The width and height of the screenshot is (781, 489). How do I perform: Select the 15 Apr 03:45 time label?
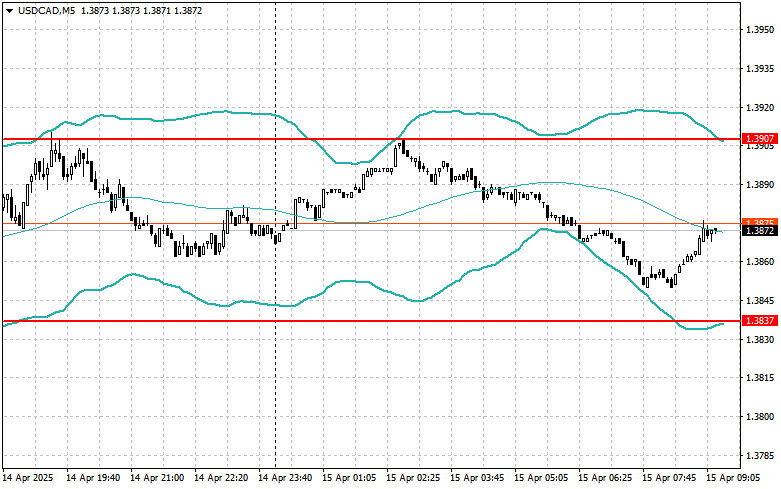[x=477, y=478]
